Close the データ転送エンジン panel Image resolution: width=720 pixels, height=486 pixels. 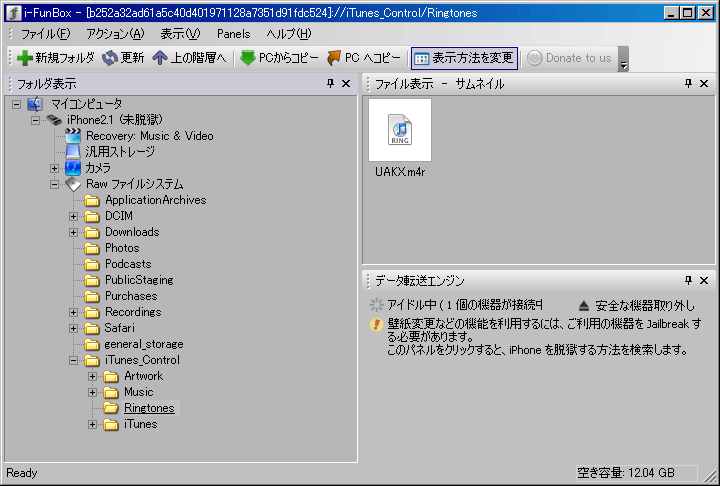click(x=704, y=280)
